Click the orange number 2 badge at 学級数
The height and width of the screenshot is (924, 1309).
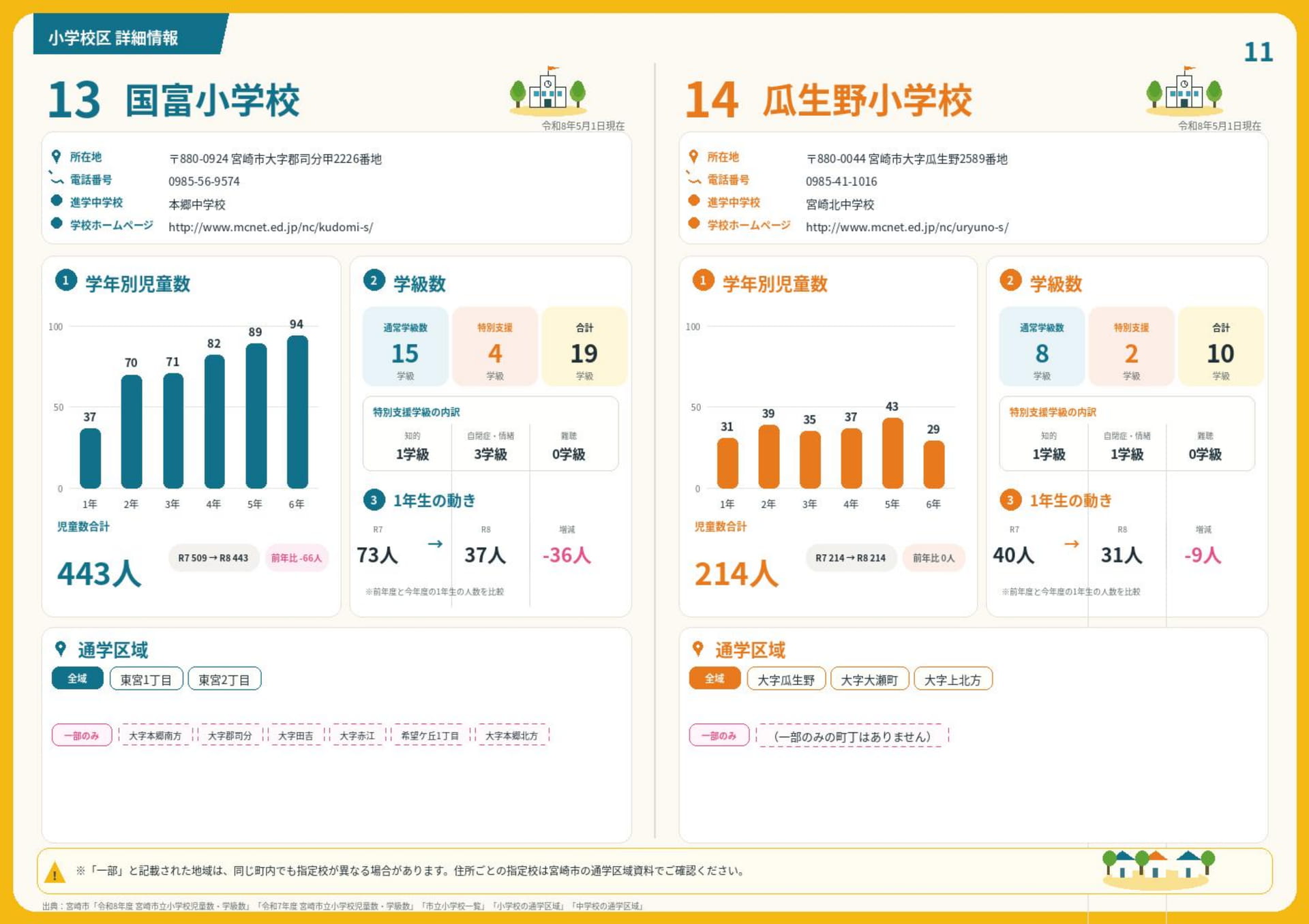click(1010, 280)
